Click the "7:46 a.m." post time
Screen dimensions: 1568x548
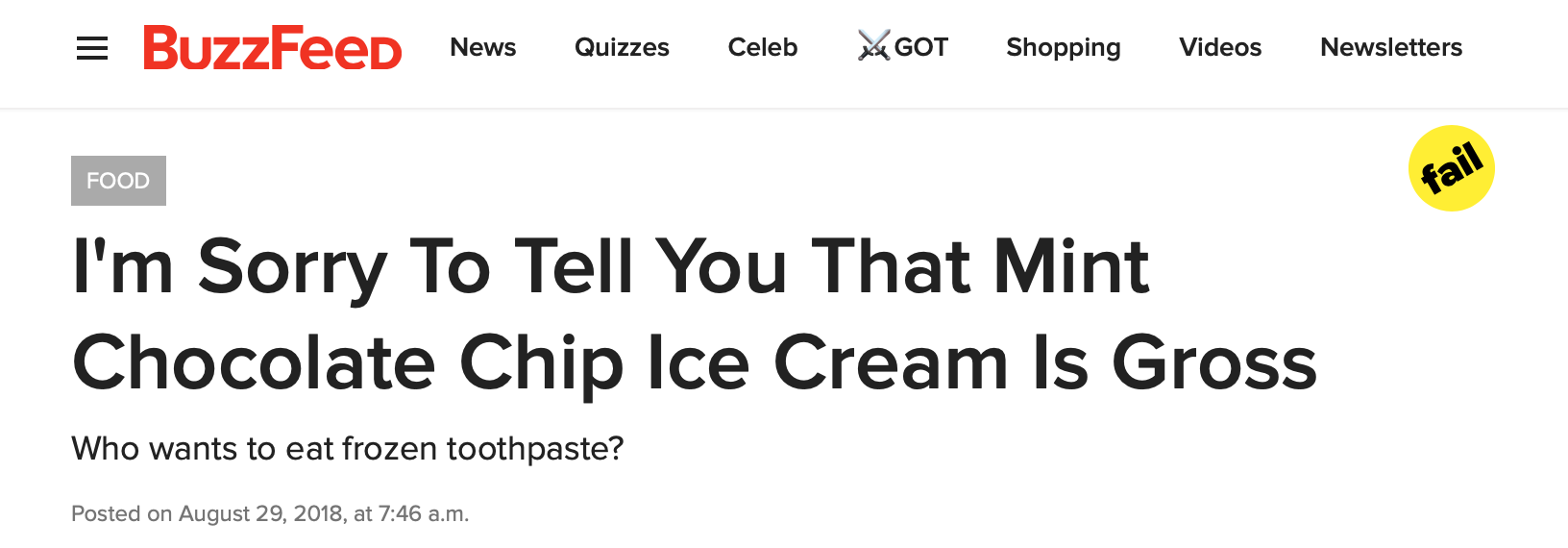pyautogui.click(x=424, y=513)
